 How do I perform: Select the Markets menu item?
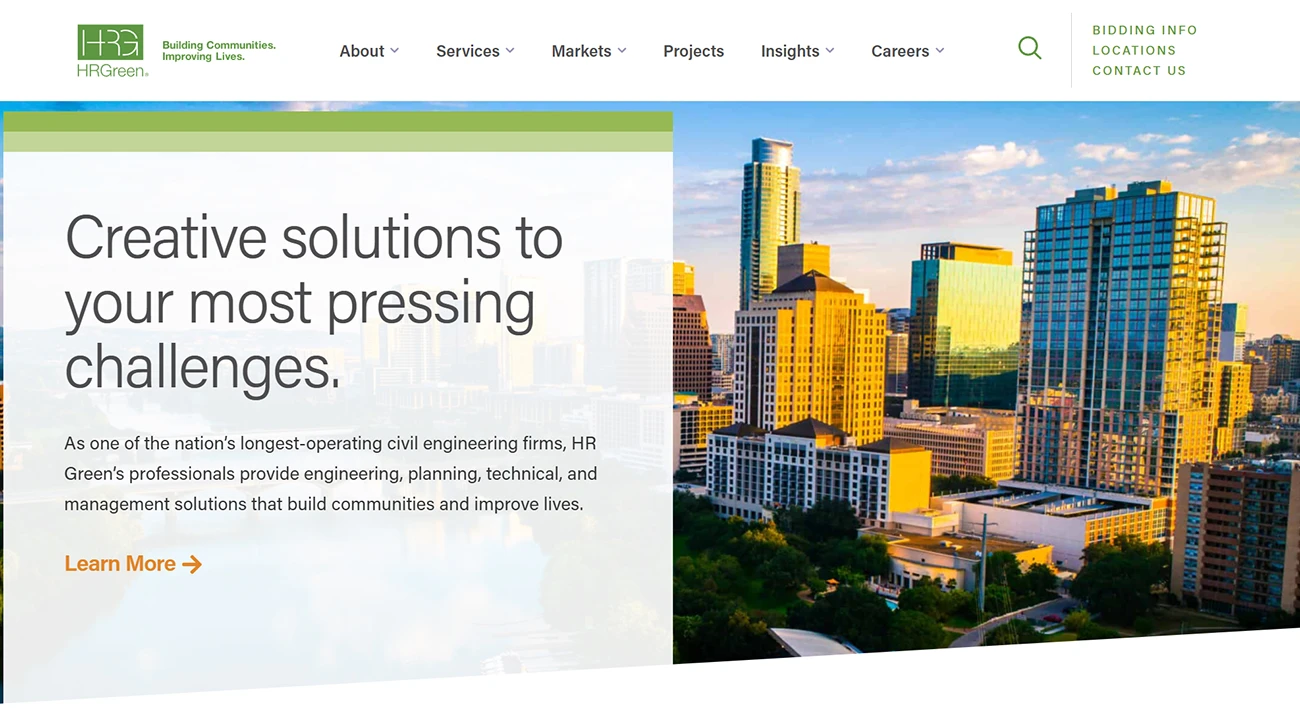click(581, 51)
